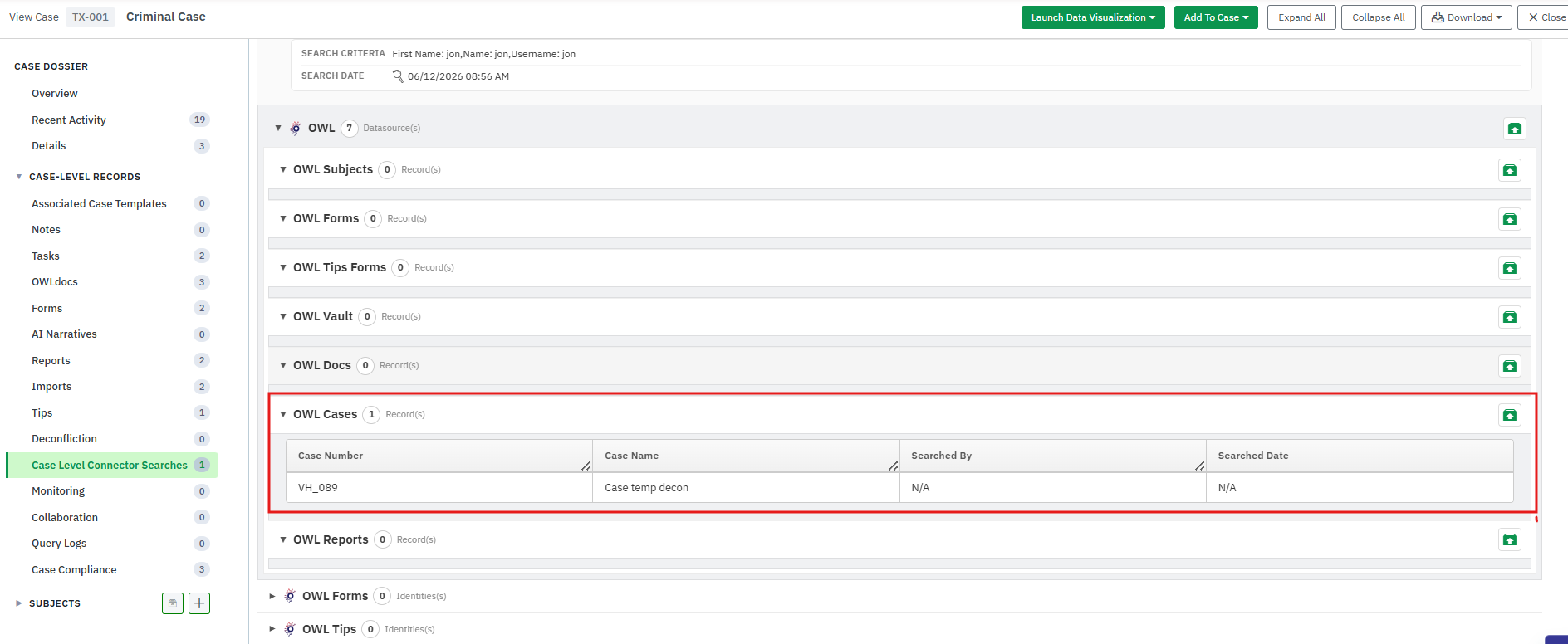Open Monitoring in sidebar
The width and height of the screenshot is (1568, 644).
(58, 491)
